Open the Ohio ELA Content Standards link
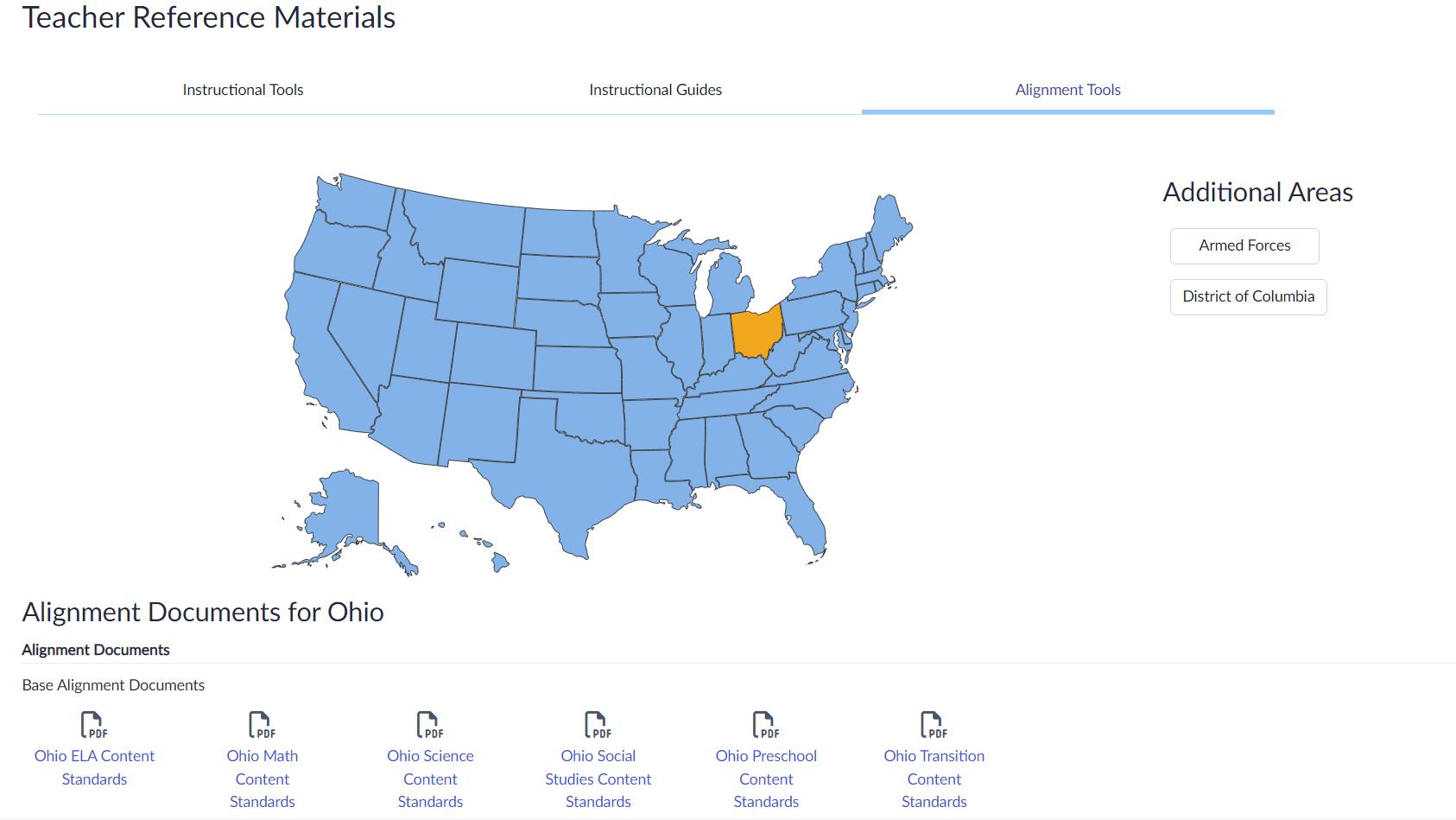This screenshot has width=1456, height=820. click(94, 766)
